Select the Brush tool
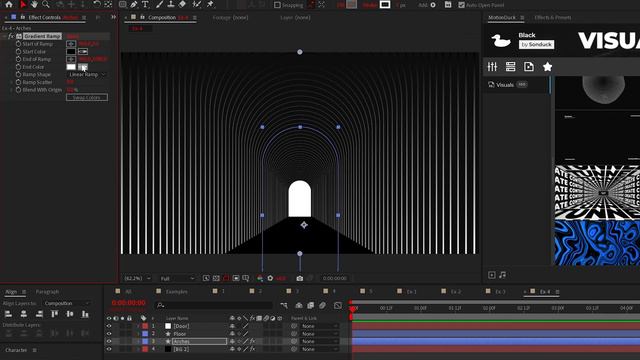 [x=160, y=4]
